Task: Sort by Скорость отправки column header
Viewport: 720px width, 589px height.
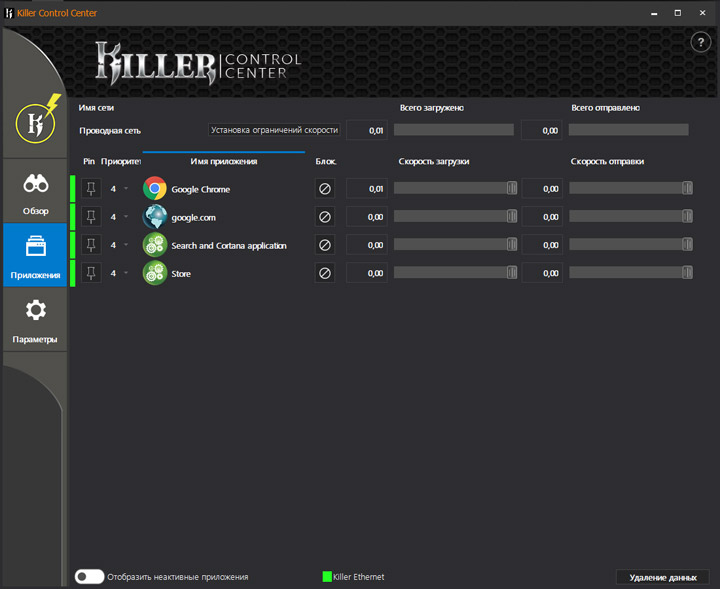Action: pos(607,161)
